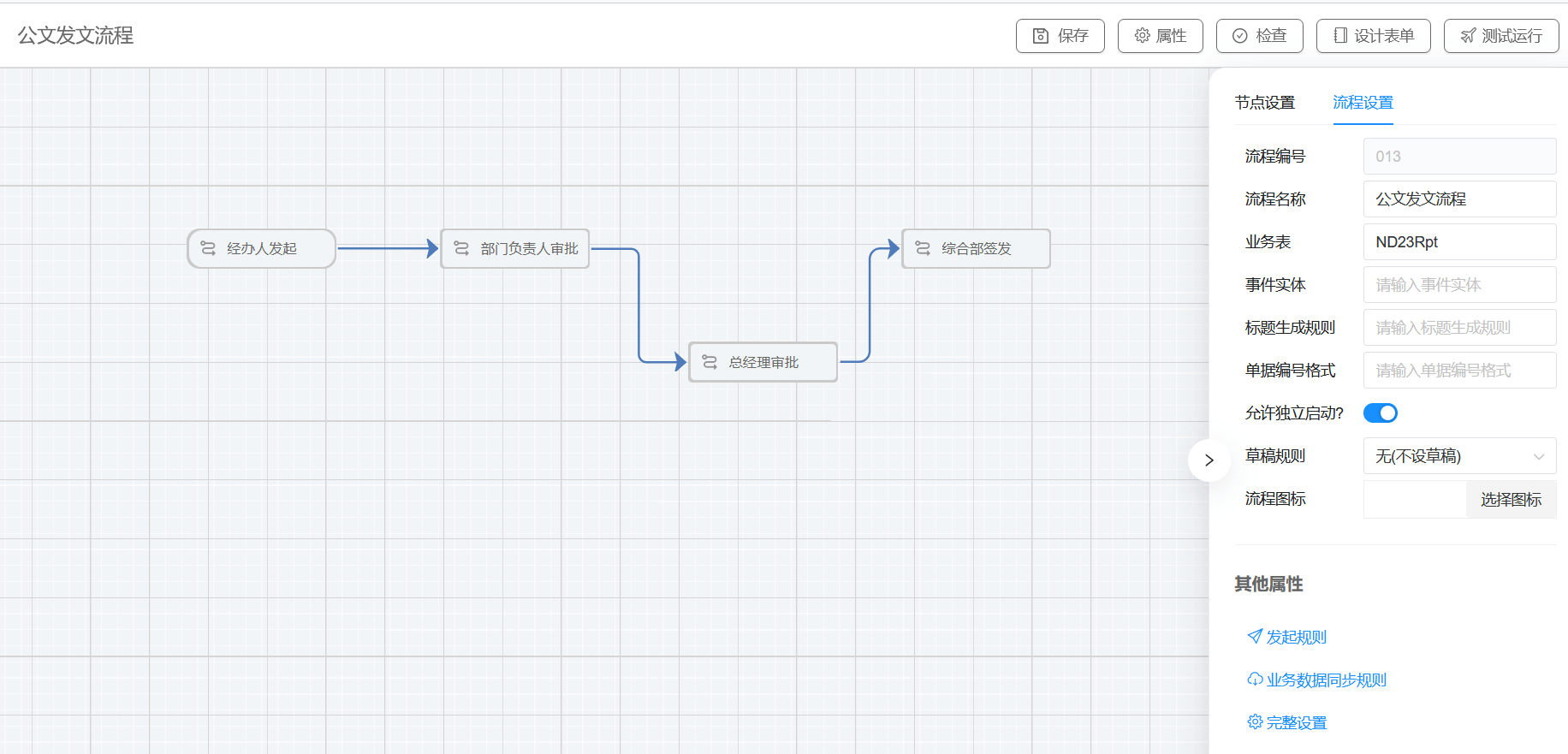The width and height of the screenshot is (1568, 754).
Task: Collapse the right settings panel
Action: (x=1209, y=460)
